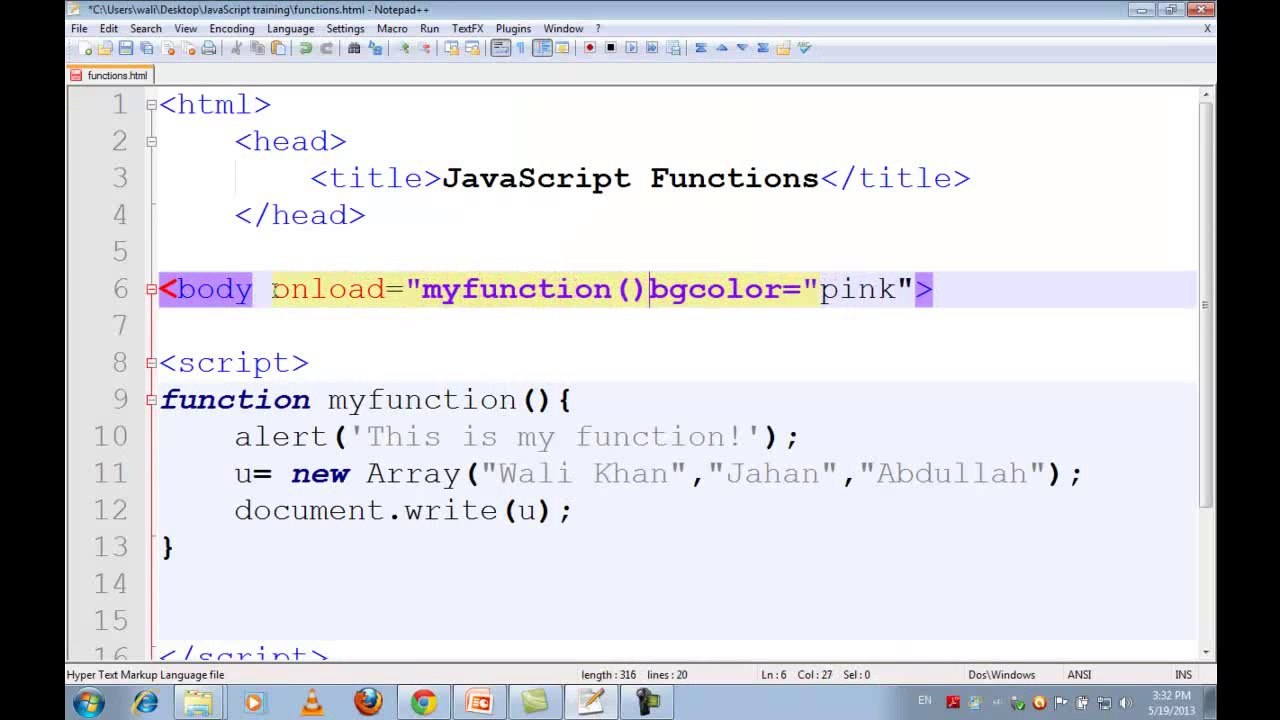Click the text 'JavaScript Functions' on line 3
This screenshot has height=720, width=1280.
[631, 178]
